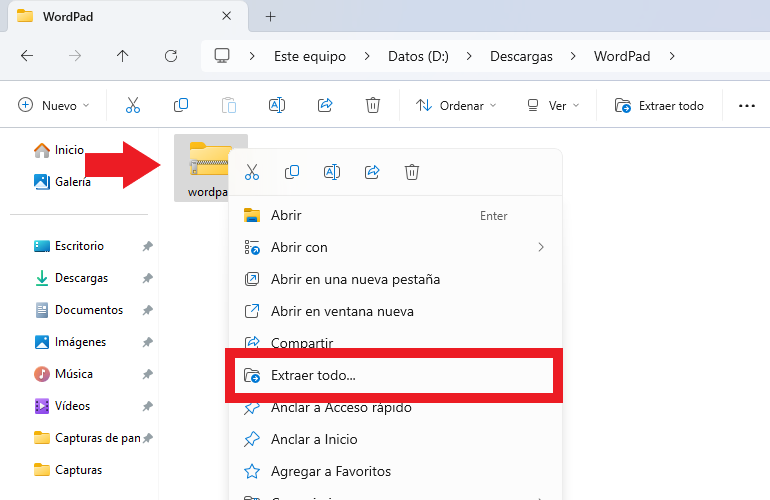Expand chevron after Este equipo
The width and height of the screenshot is (770, 500).
tap(367, 56)
